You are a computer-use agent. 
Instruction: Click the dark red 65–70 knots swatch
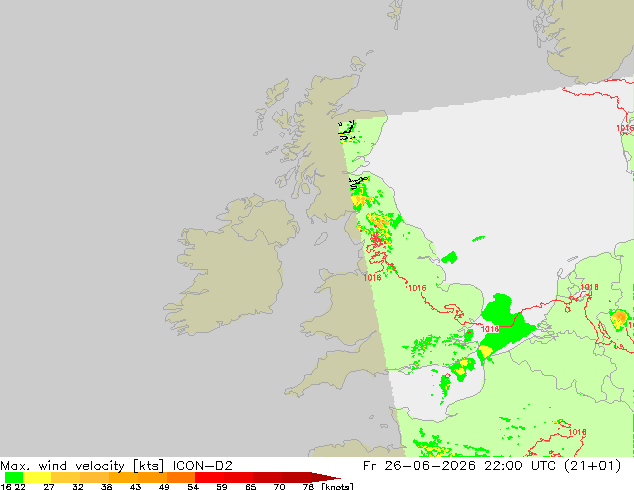click(x=268, y=477)
